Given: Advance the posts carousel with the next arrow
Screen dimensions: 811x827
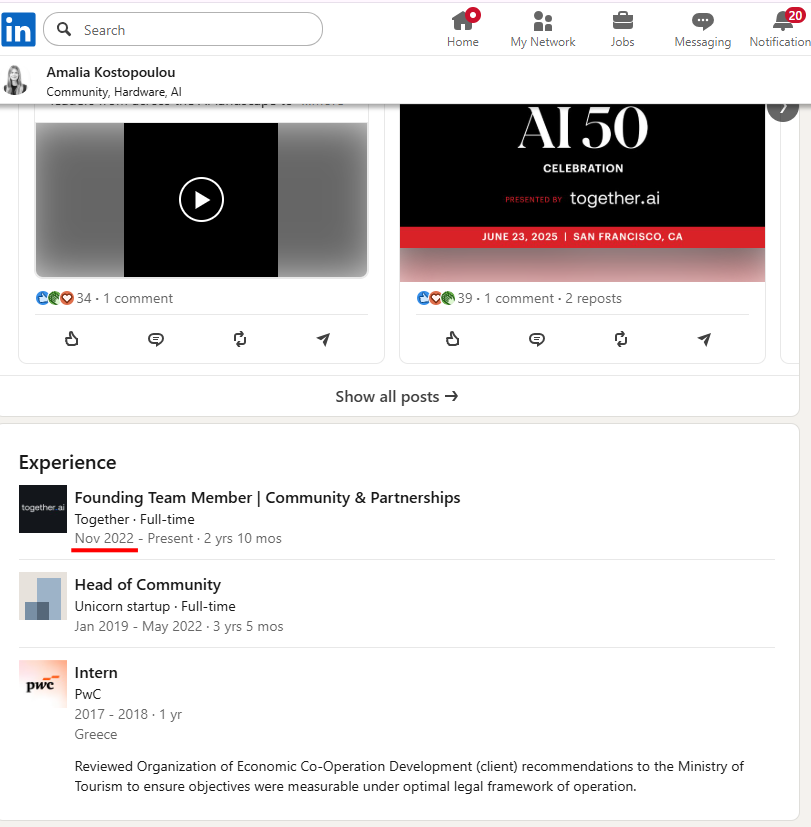Looking at the screenshot, I should 783,109.
